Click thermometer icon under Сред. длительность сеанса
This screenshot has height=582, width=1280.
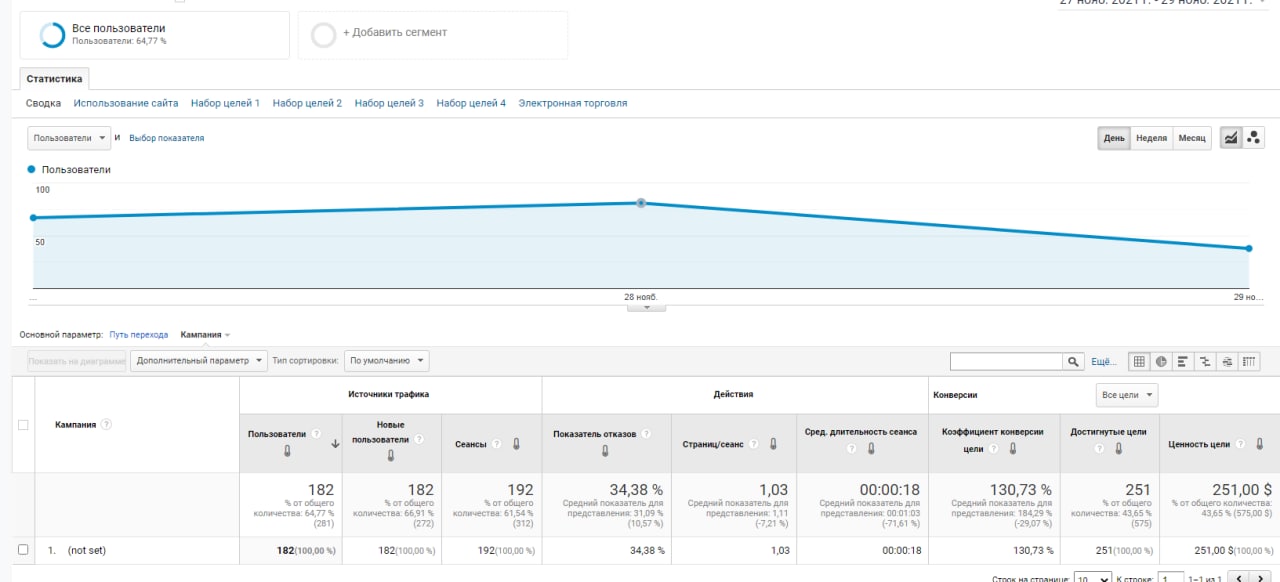[x=871, y=450]
